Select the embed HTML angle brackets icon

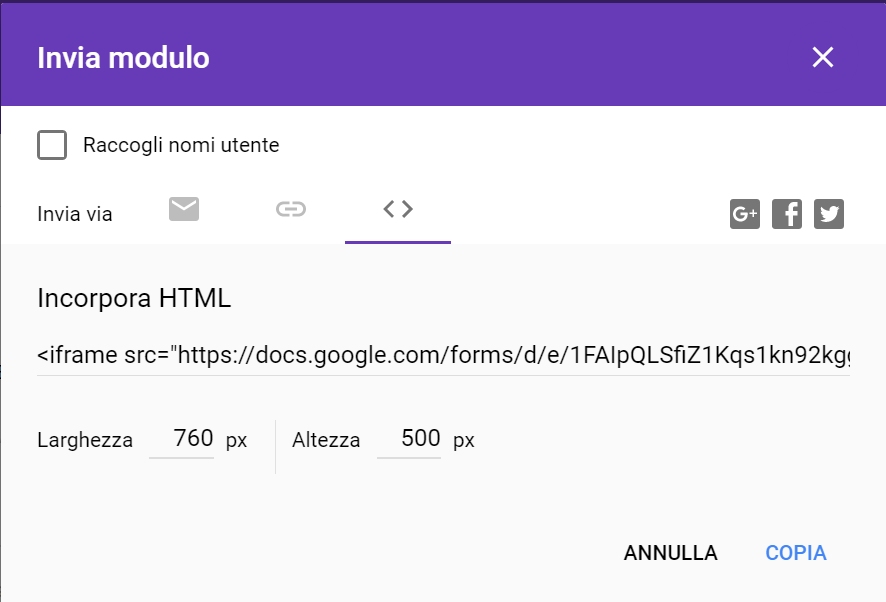click(x=398, y=209)
